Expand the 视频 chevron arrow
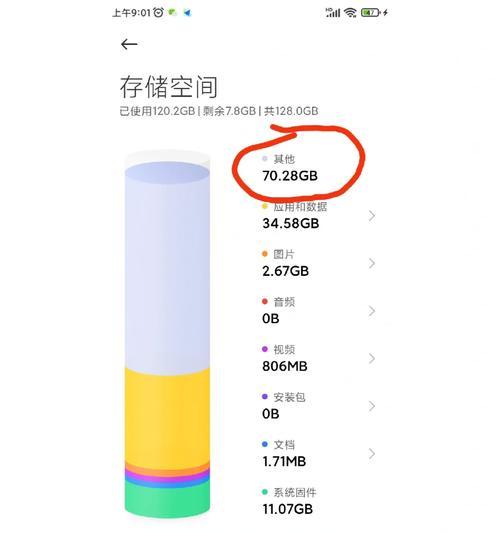Screen dimensions: 500x533 pos(372,359)
